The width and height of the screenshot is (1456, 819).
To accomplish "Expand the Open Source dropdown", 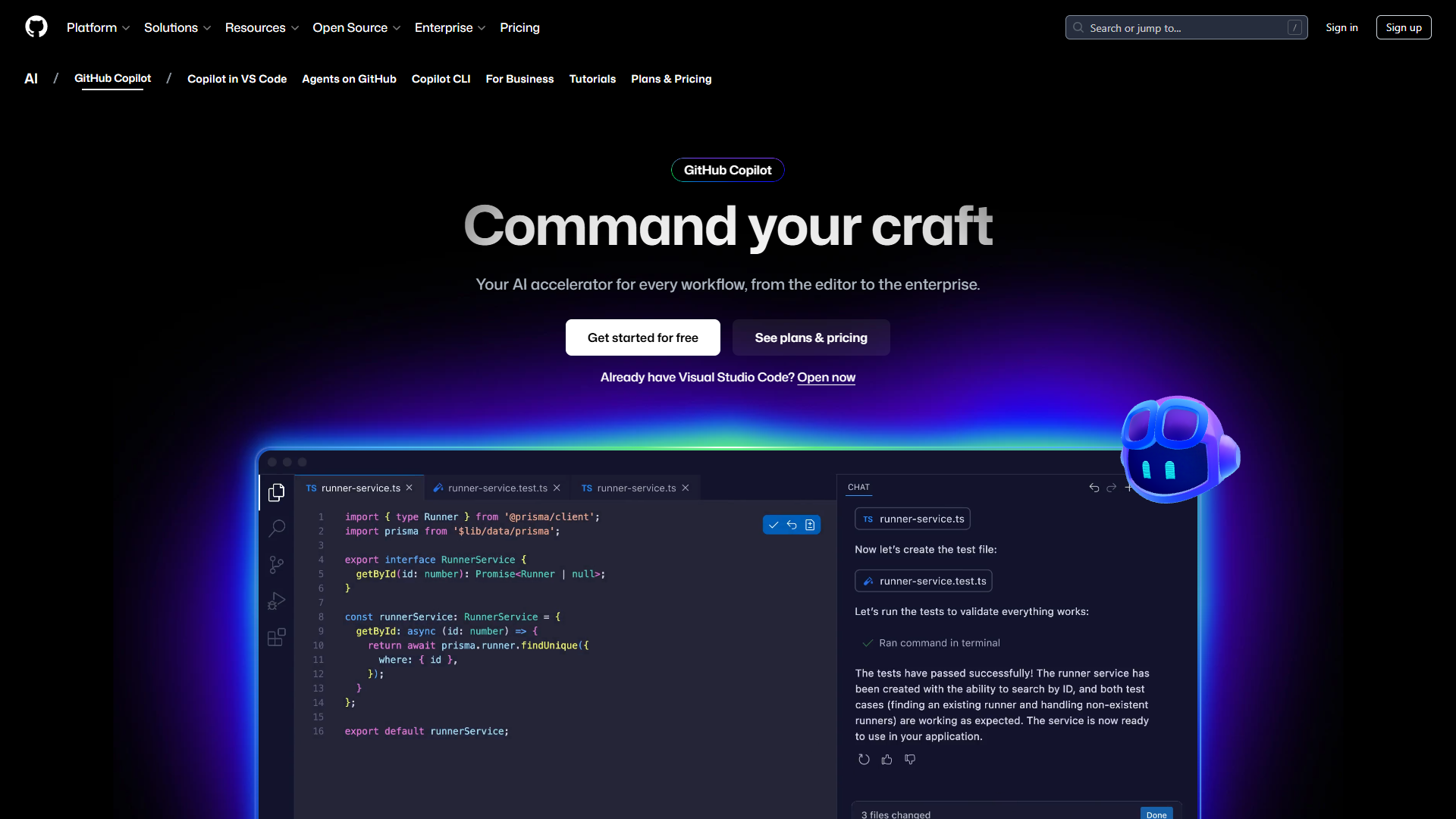I will [x=356, y=27].
